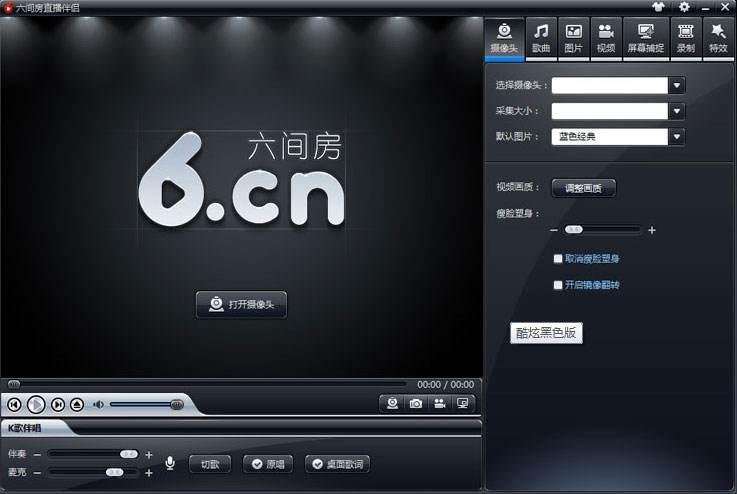This screenshot has width=737, height=494.
Task: Skip to next track
Action: 58,404
